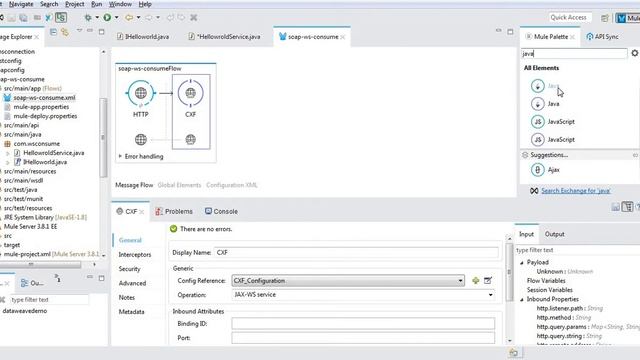Open the Debug launch icon
The width and height of the screenshot is (640, 360).
pyautogui.click(x=88, y=18)
